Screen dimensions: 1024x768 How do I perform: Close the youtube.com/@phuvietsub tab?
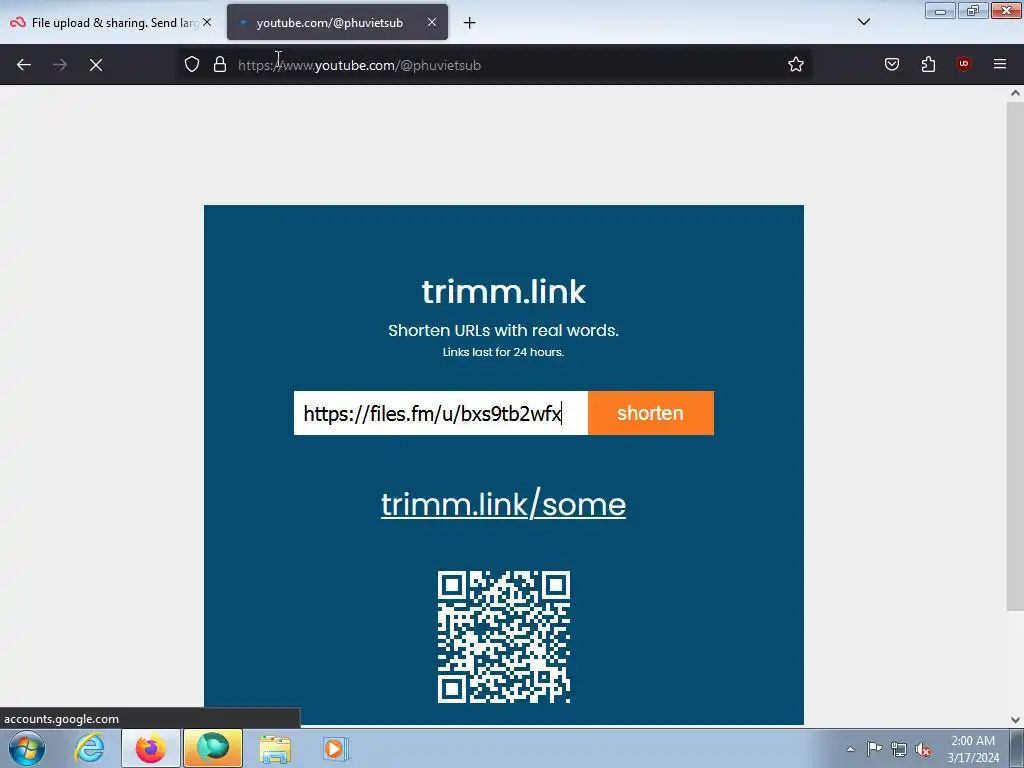(432, 22)
